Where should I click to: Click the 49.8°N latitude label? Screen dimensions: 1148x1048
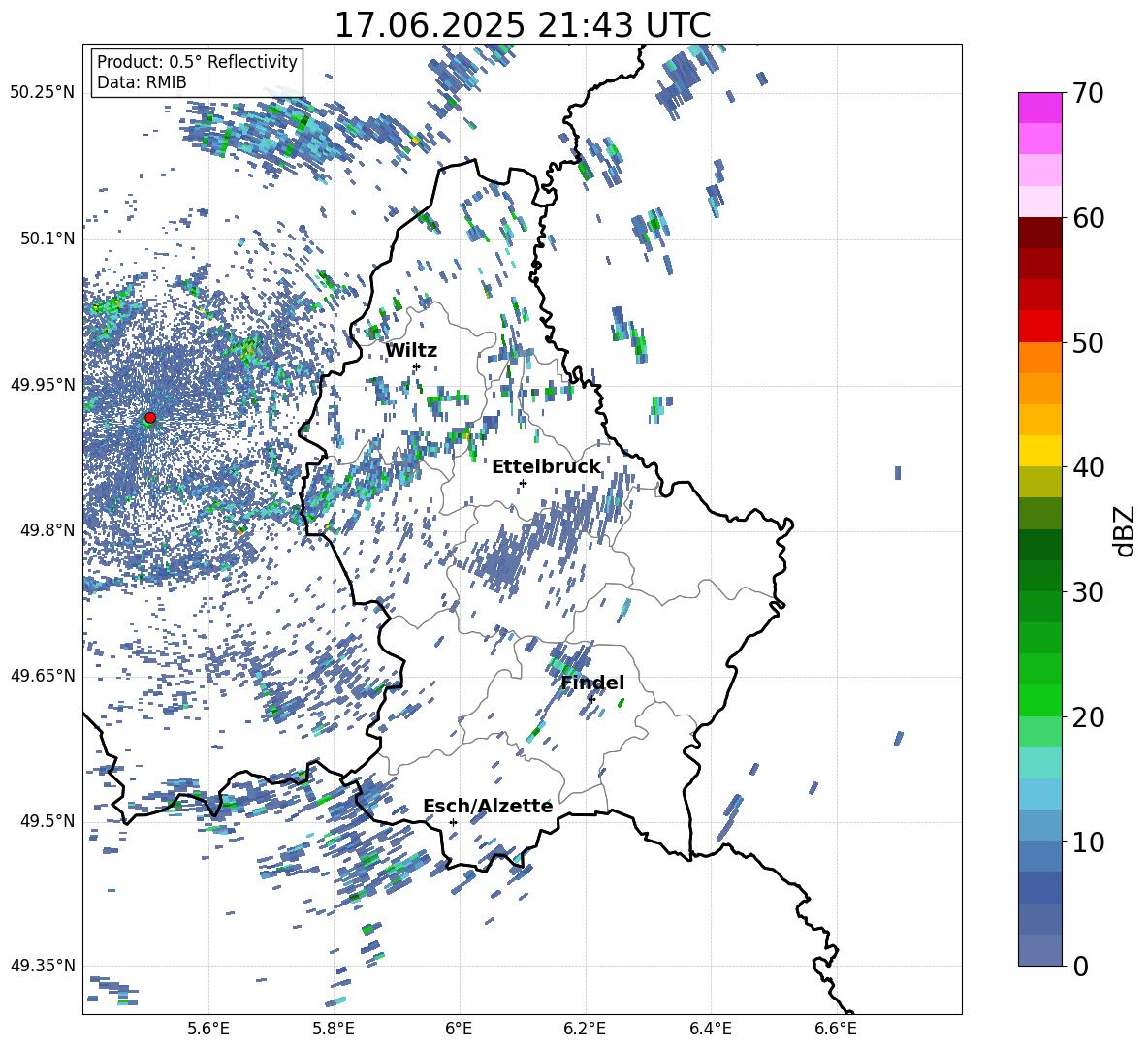47,530
